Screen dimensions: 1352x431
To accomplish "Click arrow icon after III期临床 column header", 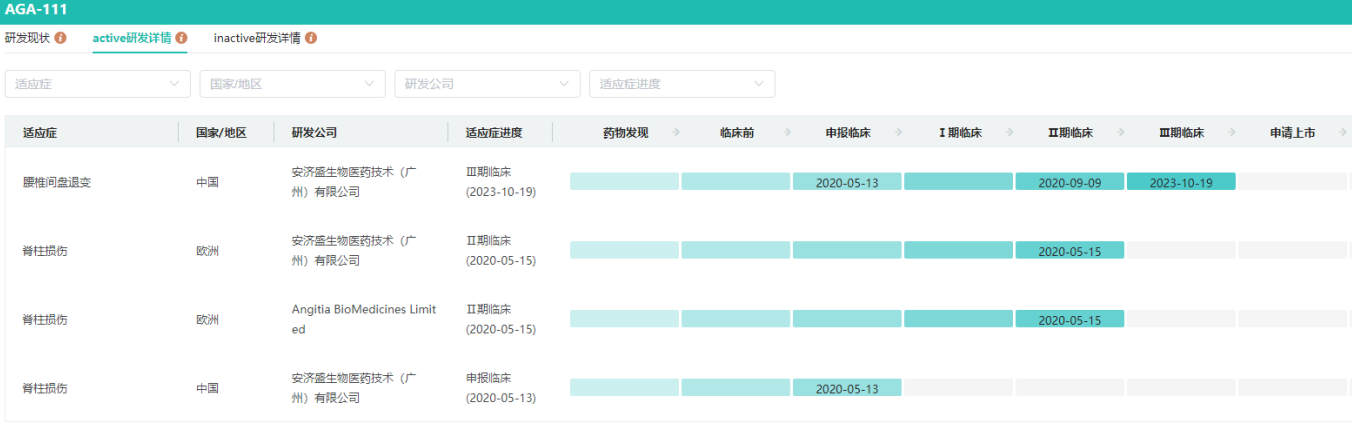I will pyautogui.click(x=1232, y=132).
